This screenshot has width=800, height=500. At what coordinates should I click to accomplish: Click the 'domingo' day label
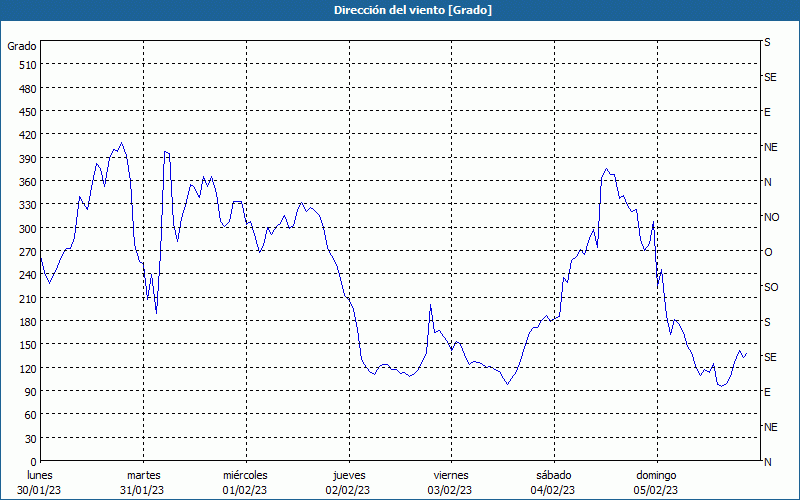coord(656,475)
